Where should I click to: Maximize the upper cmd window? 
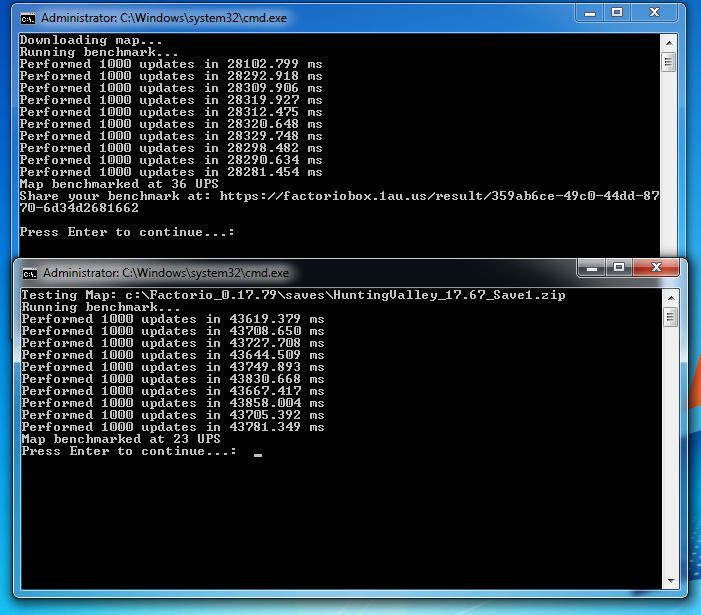point(617,13)
